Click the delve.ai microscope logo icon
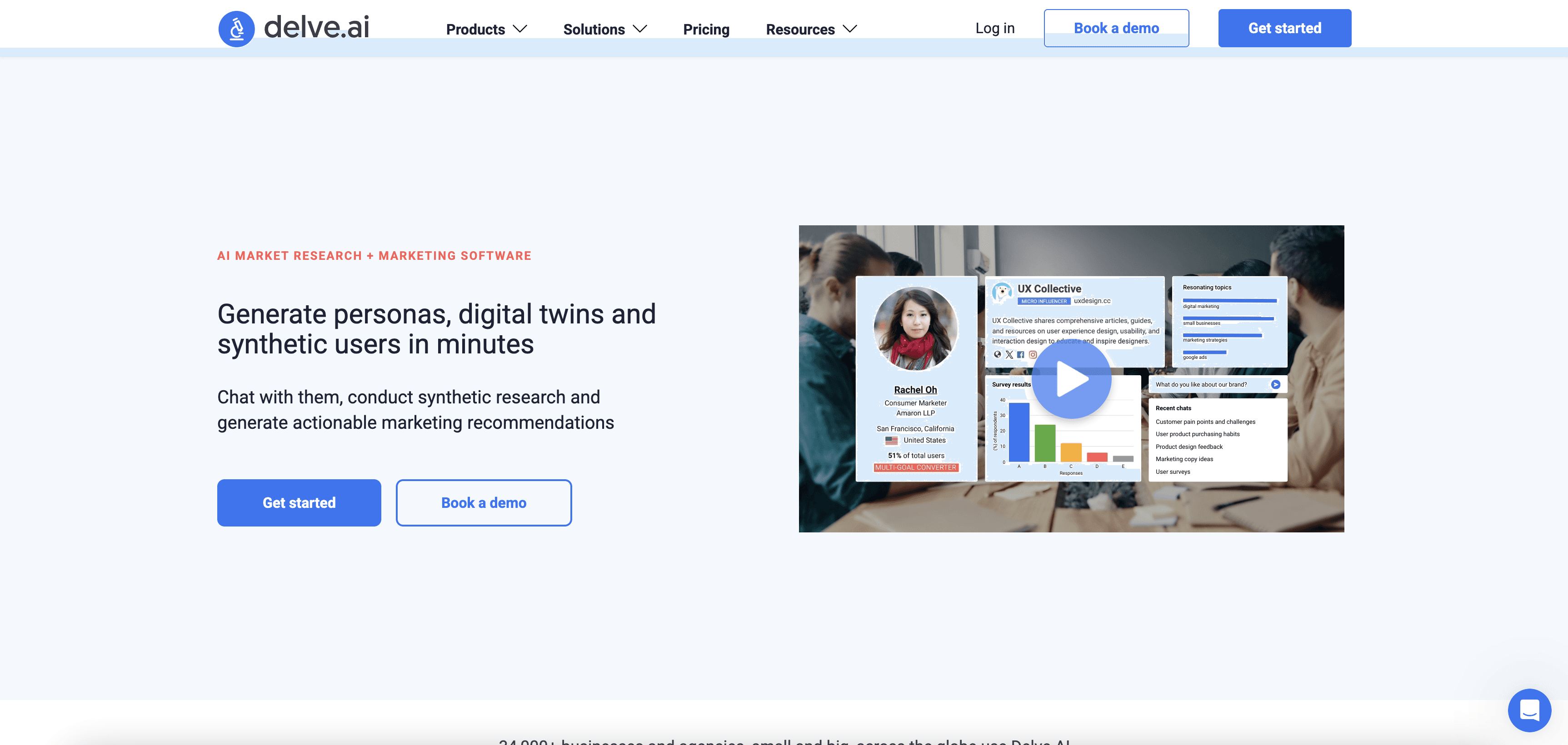 pos(236,29)
